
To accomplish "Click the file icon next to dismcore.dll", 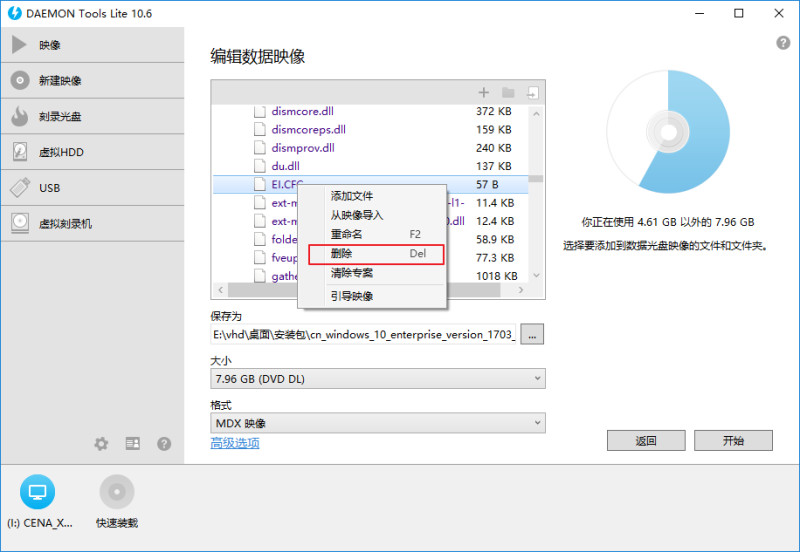I will pyautogui.click(x=260, y=111).
